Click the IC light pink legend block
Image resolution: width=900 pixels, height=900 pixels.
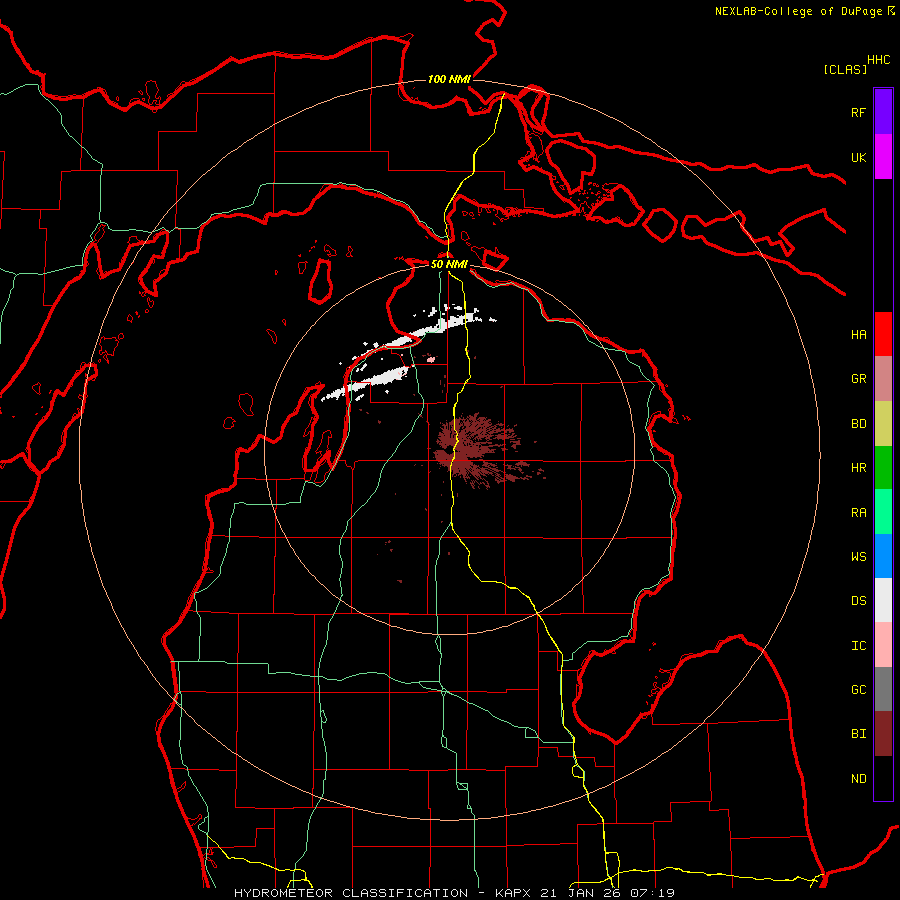[x=883, y=645]
